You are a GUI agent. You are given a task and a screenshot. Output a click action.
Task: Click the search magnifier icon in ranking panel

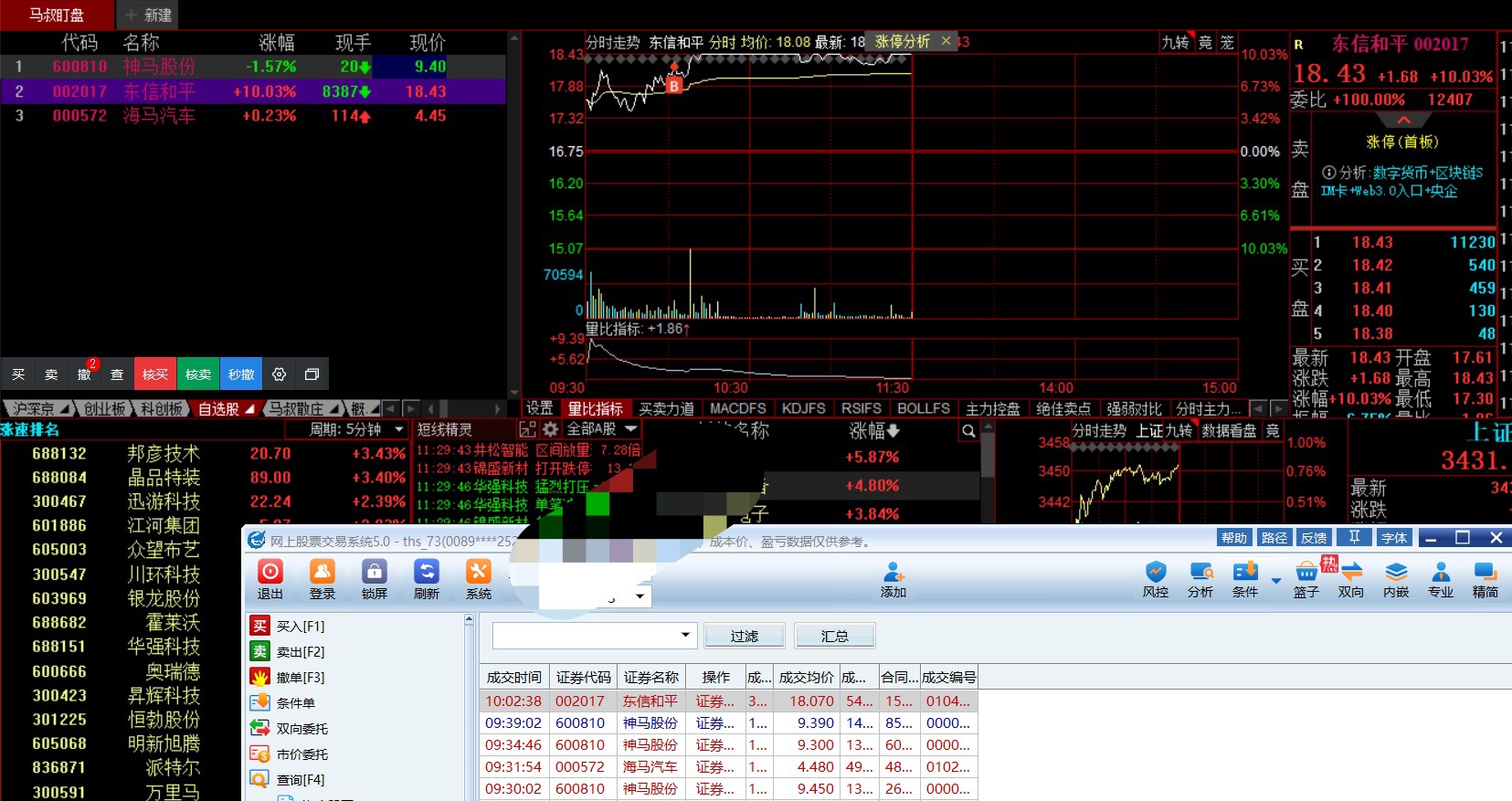point(968,430)
